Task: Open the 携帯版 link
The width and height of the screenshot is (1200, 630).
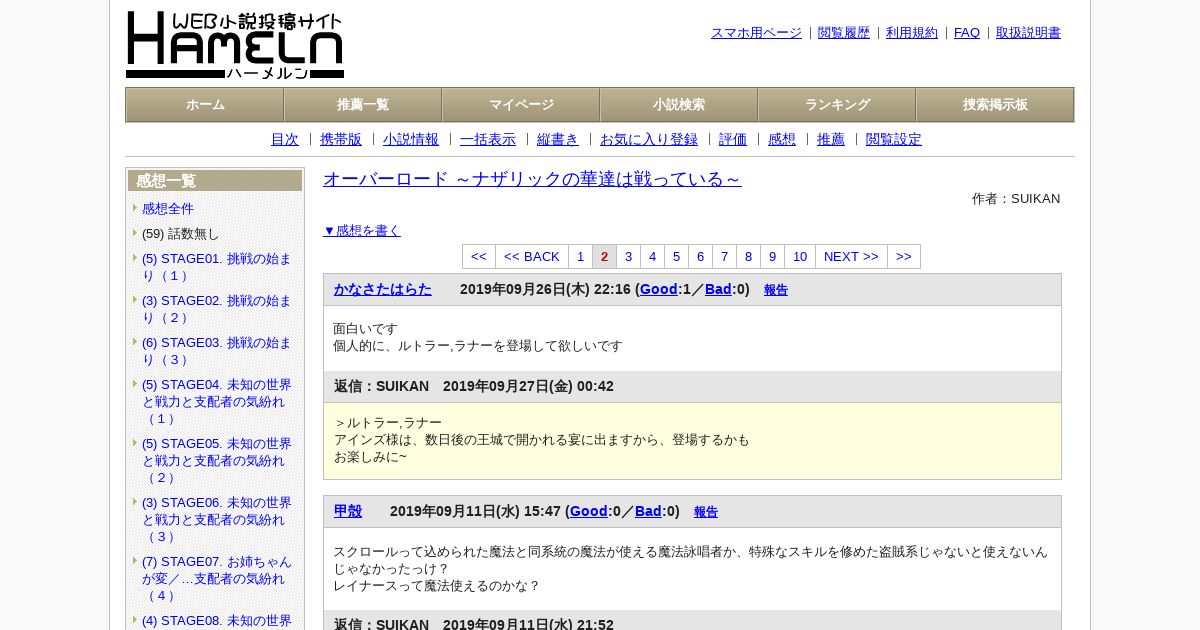Action: click(341, 140)
